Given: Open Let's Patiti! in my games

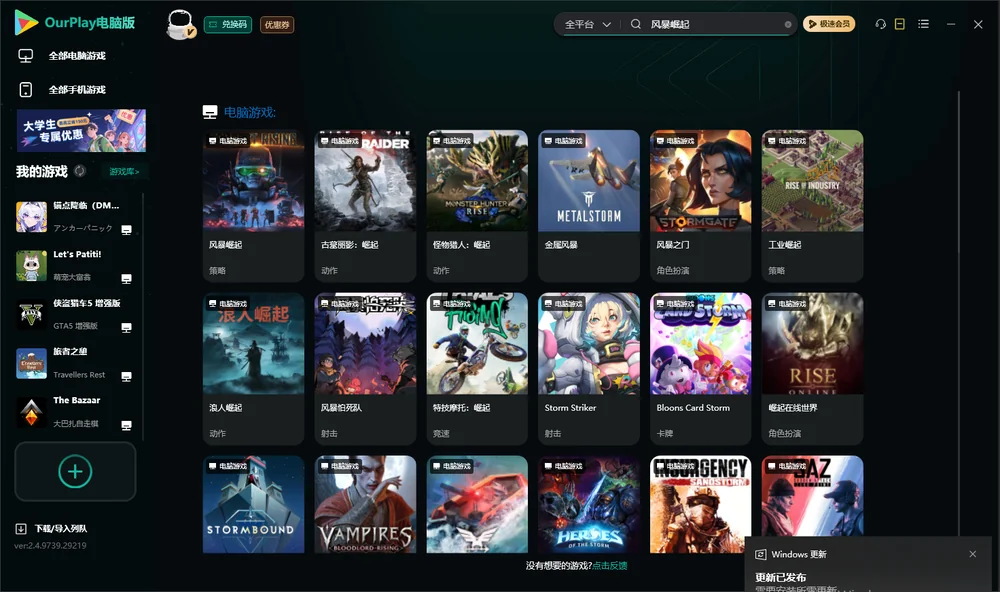Looking at the screenshot, I should tap(75, 266).
